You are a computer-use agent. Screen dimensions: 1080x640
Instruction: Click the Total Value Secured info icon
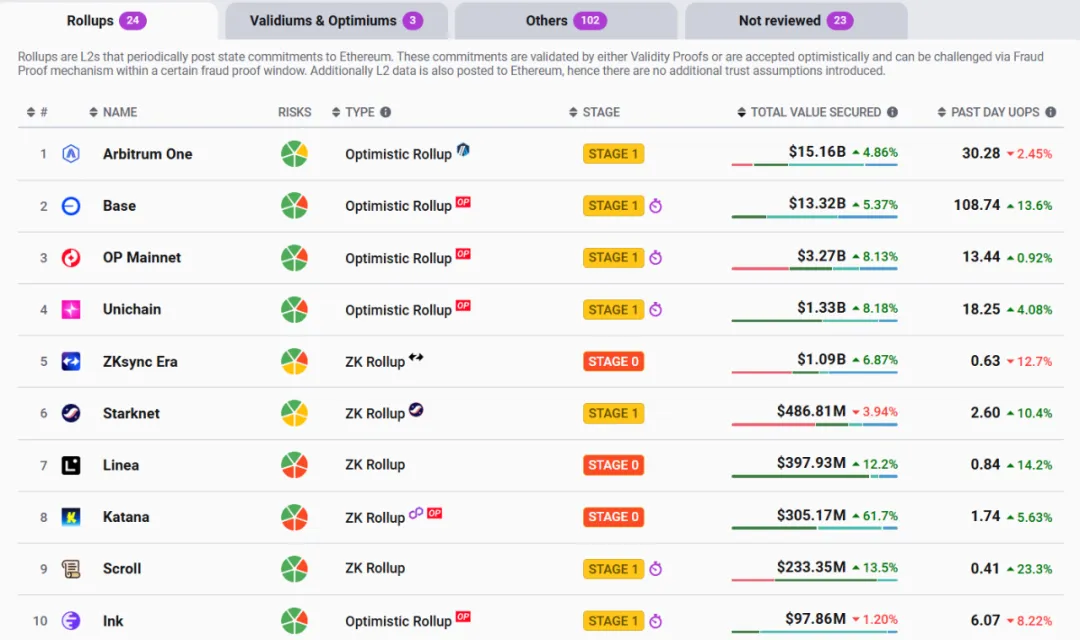[x=892, y=113]
